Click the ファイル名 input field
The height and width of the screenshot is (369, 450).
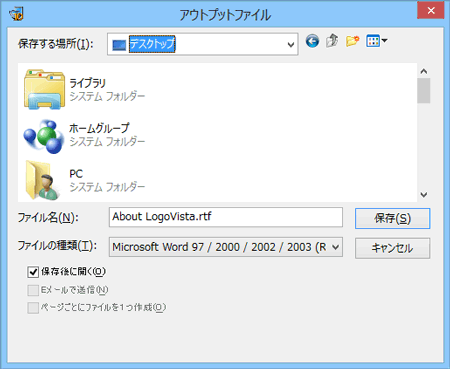(x=226, y=217)
